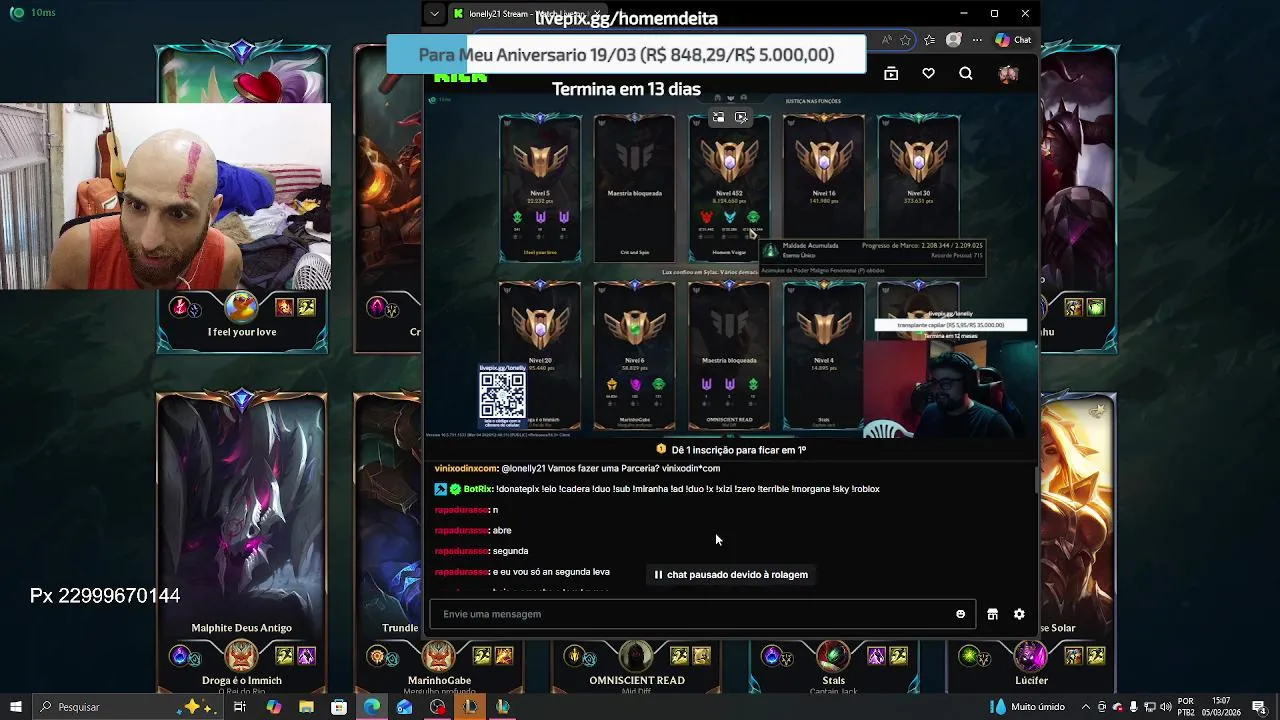The width and height of the screenshot is (1280, 720).
Task: Click the vinixodinxcom username in chat
Action: (x=465, y=468)
